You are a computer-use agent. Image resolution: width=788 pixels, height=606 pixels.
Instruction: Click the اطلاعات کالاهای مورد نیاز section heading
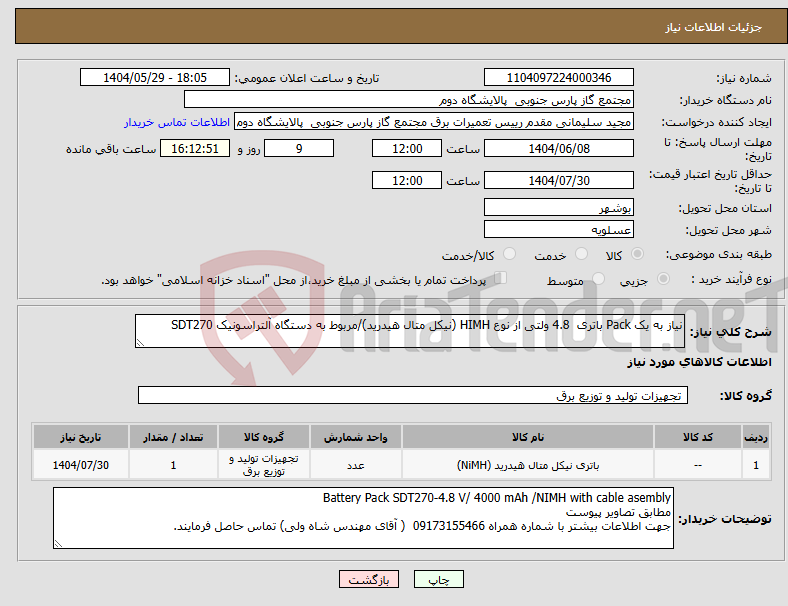699,362
